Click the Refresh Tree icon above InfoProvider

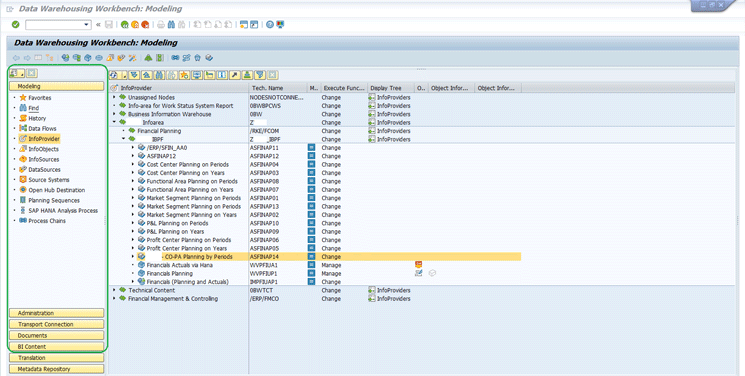pyautogui.click(x=114, y=75)
